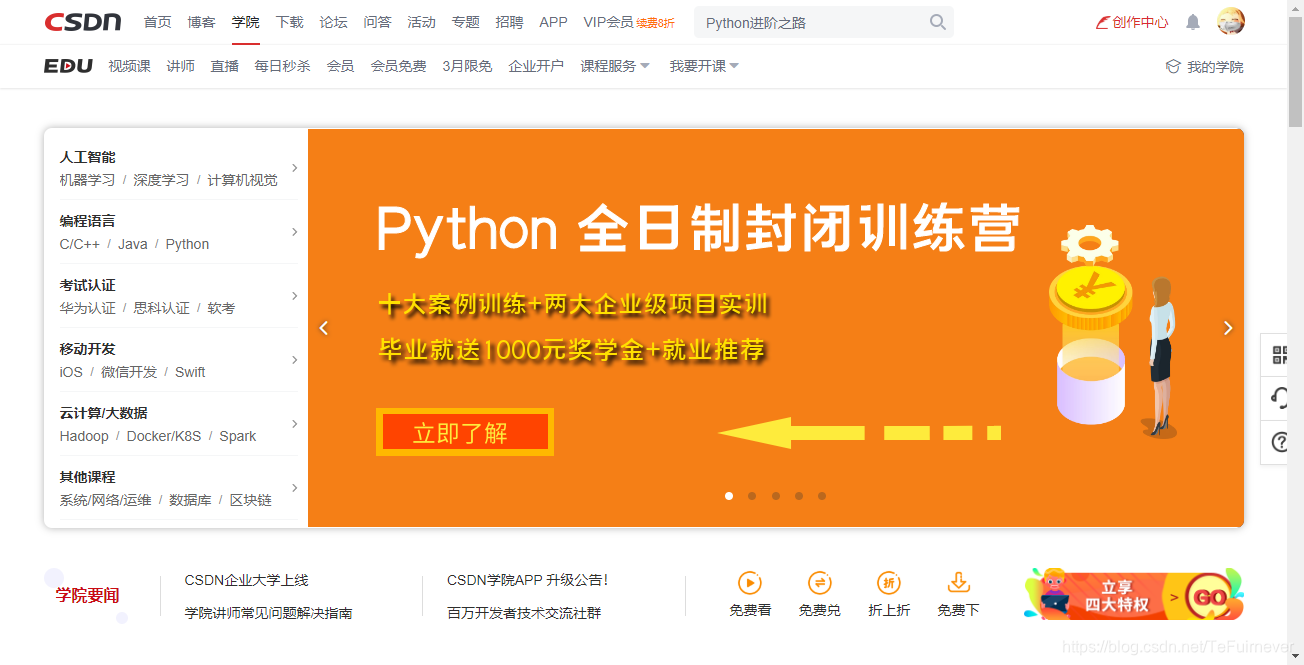The height and width of the screenshot is (665, 1304).
Task: Click the 免费兑 exchange icon
Action: click(x=819, y=585)
